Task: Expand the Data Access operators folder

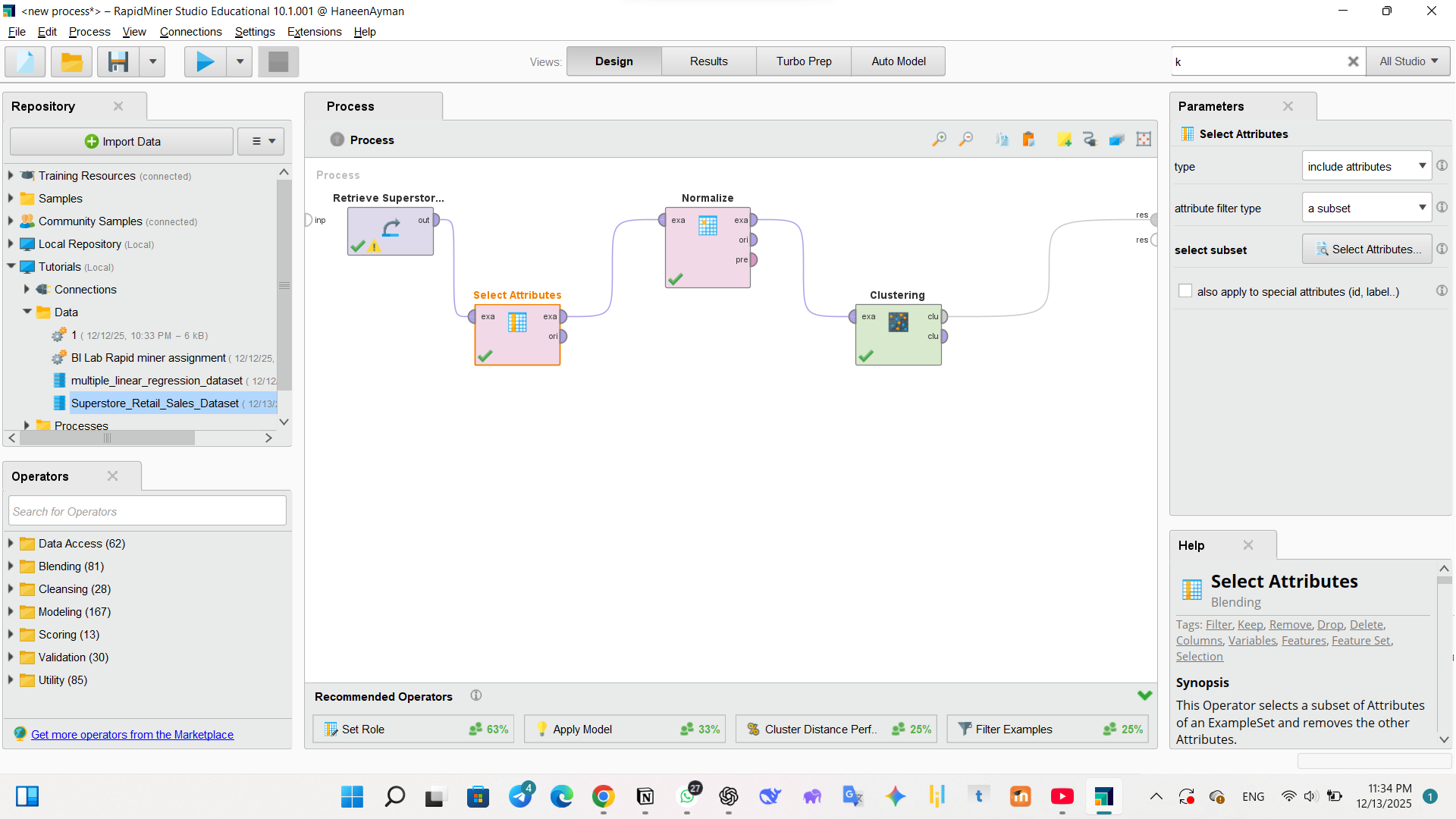Action: (11, 543)
